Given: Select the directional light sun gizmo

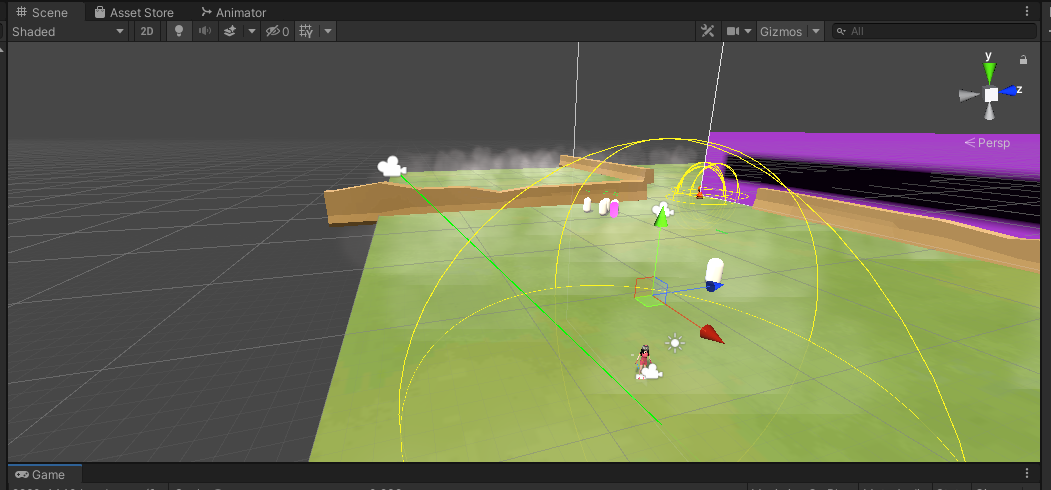Looking at the screenshot, I should (675, 343).
